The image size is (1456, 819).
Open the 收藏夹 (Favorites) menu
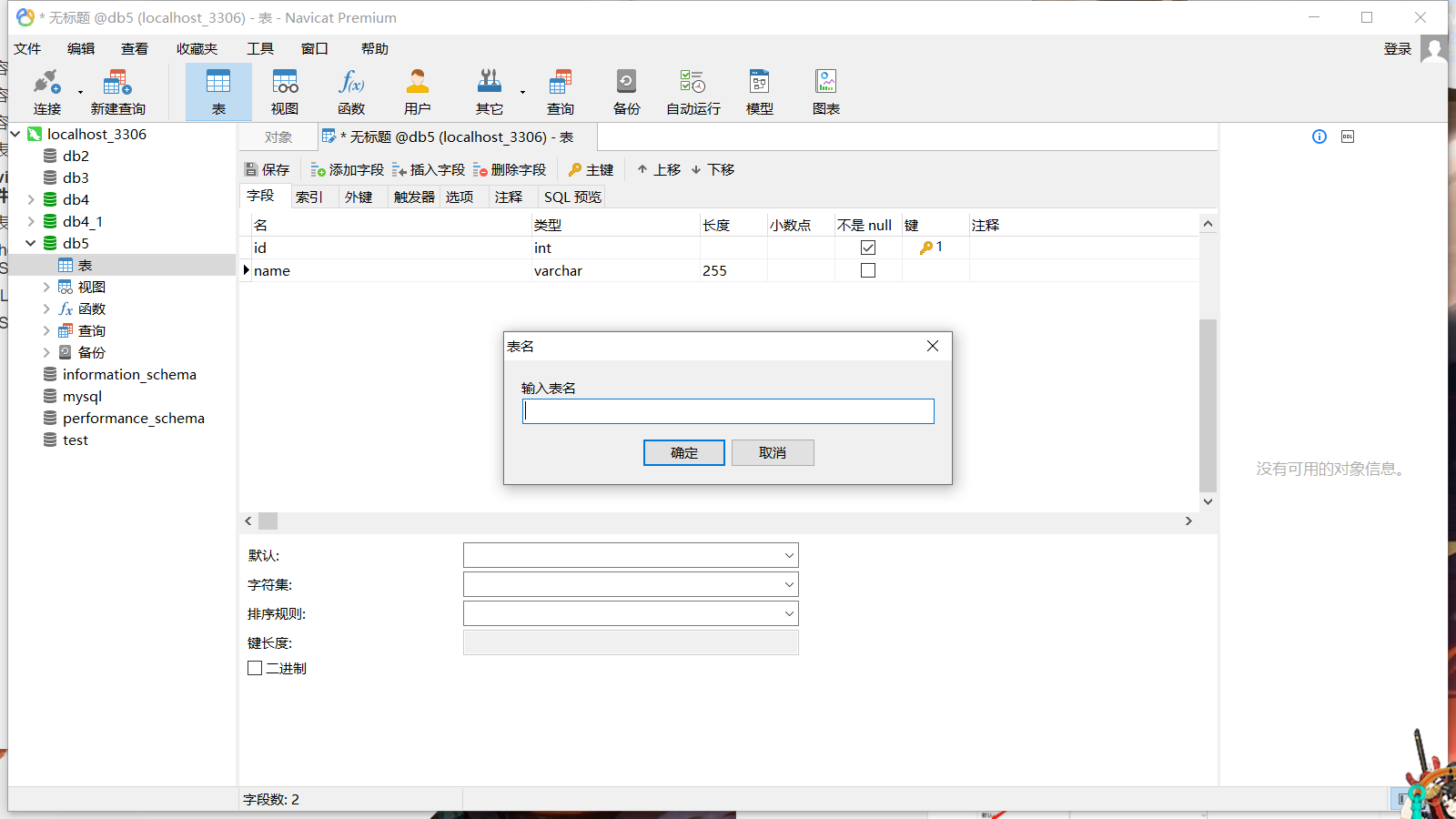(197, 49)
